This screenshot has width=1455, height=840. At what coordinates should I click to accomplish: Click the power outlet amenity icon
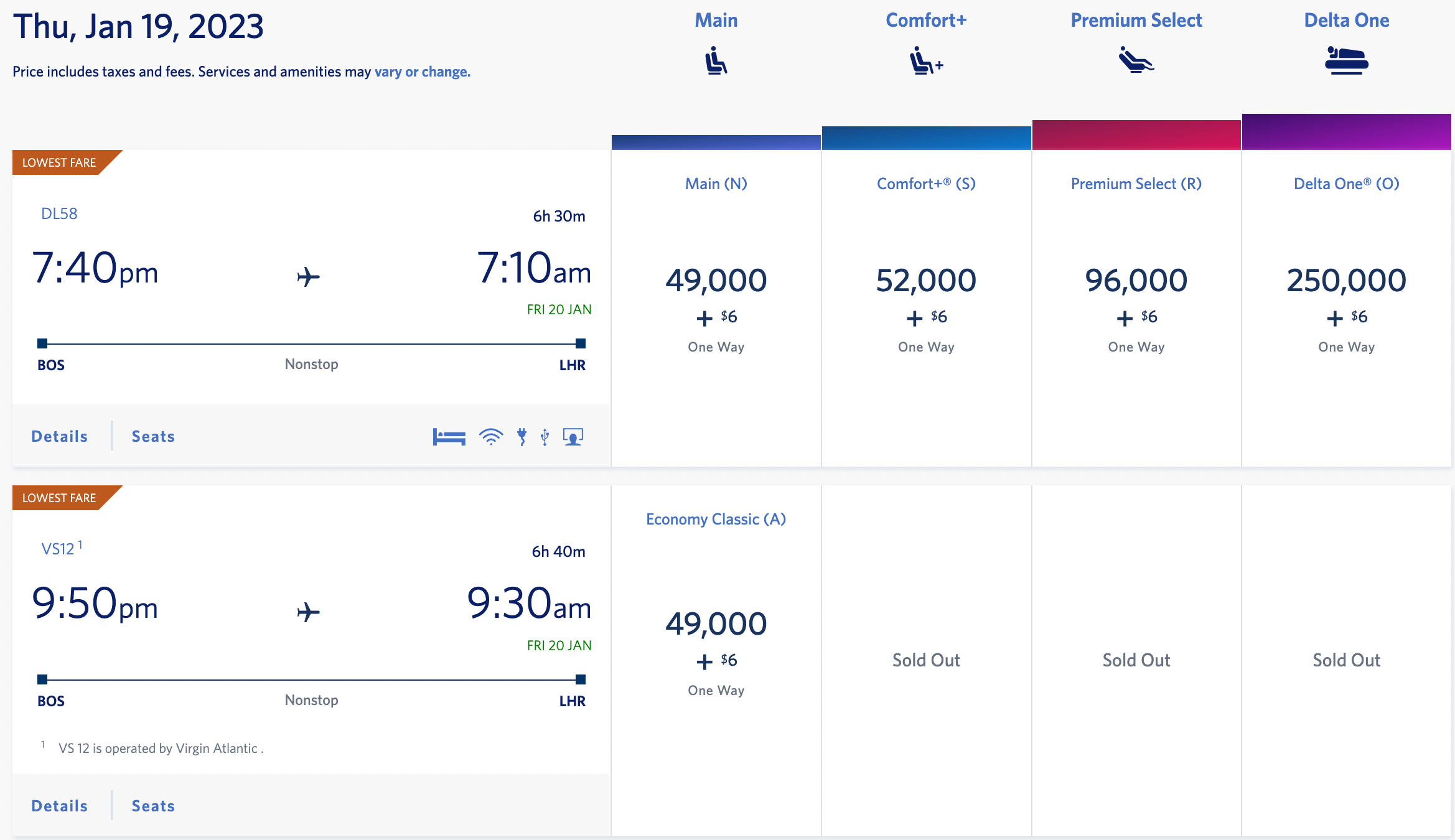point(523,436)
